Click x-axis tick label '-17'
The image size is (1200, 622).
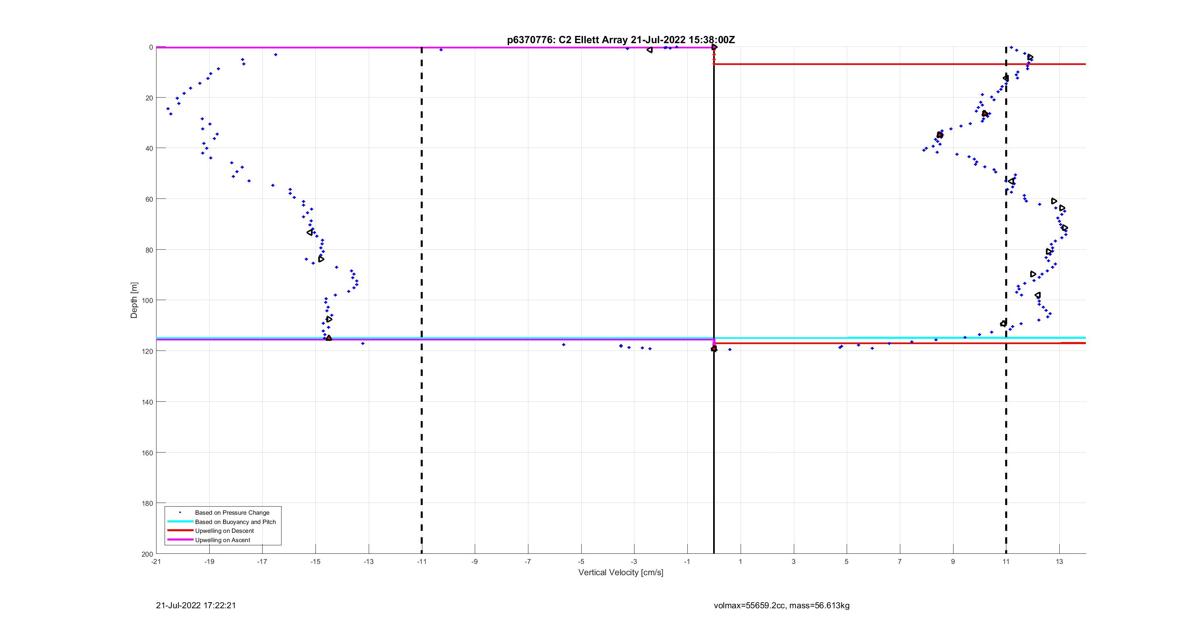(262, 561)
